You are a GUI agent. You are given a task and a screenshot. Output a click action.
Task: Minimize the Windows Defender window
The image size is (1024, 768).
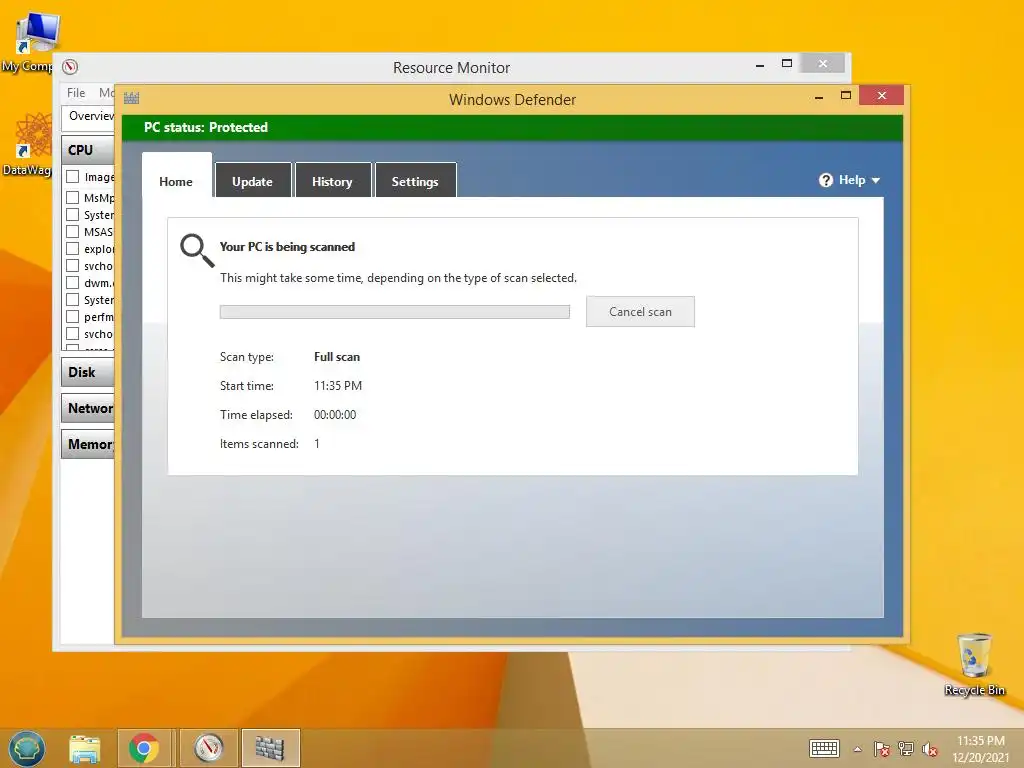tap(819, 96)
